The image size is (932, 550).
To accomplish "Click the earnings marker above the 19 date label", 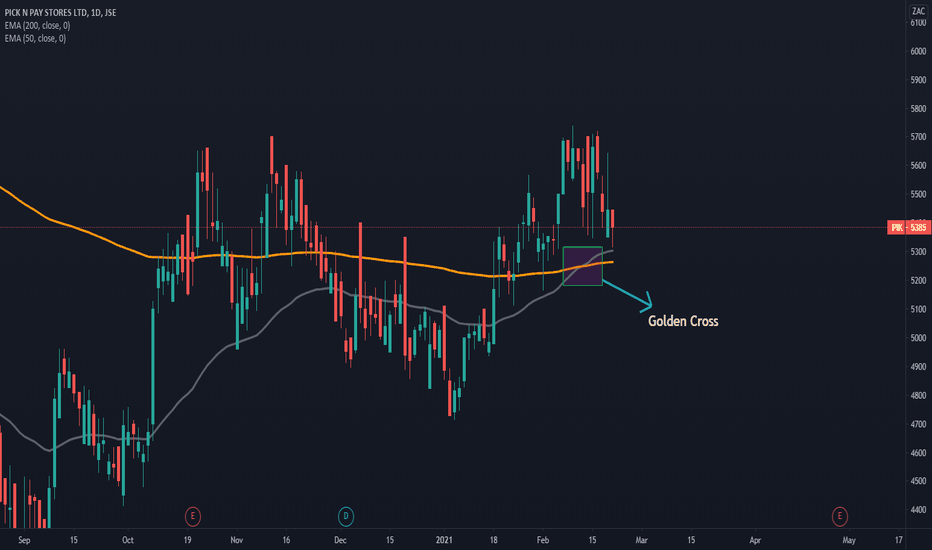I will click(193, 516).
